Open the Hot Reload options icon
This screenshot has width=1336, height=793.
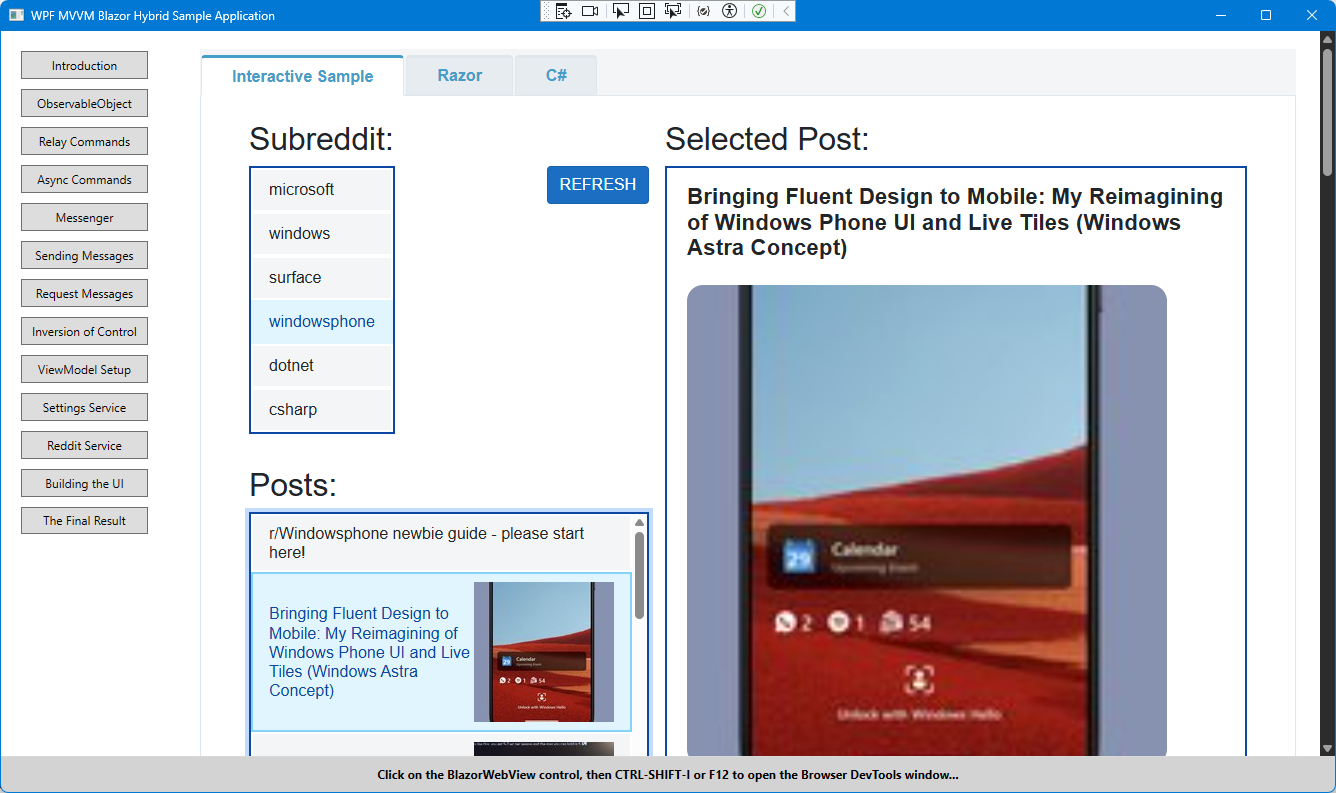(x=702, y=10)
